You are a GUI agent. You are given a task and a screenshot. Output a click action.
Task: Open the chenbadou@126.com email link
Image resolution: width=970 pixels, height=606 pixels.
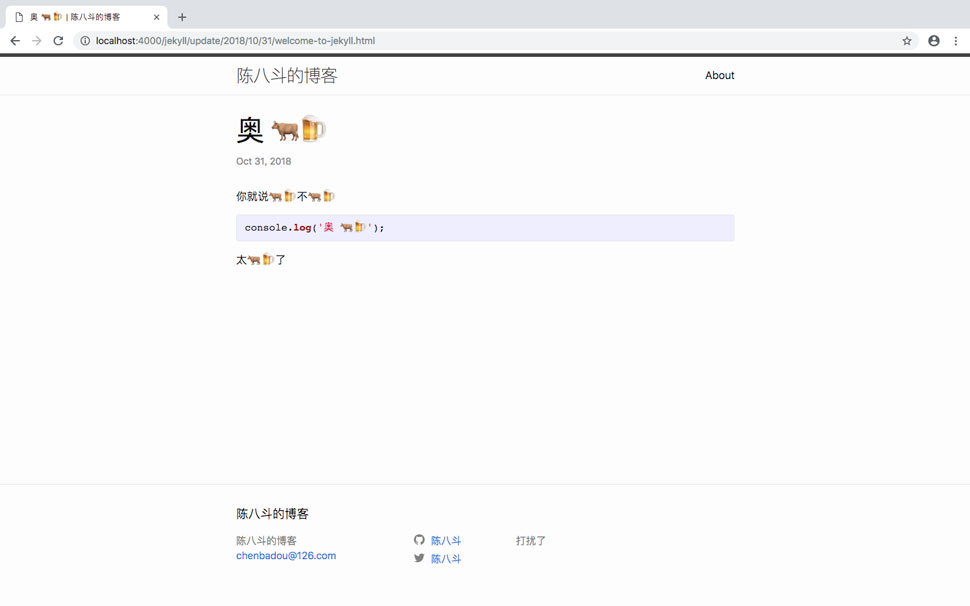pos(286,555)
